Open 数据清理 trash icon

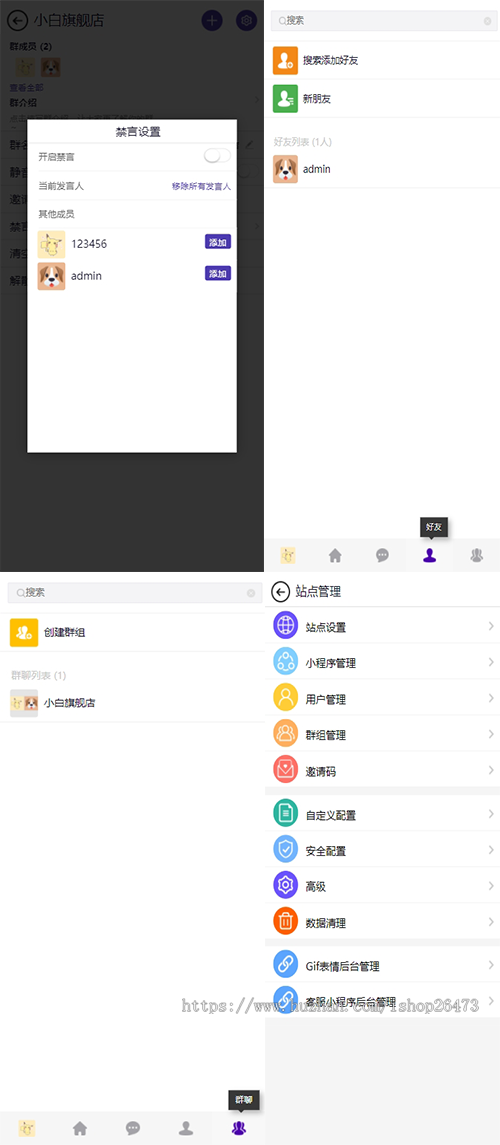tap(285, 922)
